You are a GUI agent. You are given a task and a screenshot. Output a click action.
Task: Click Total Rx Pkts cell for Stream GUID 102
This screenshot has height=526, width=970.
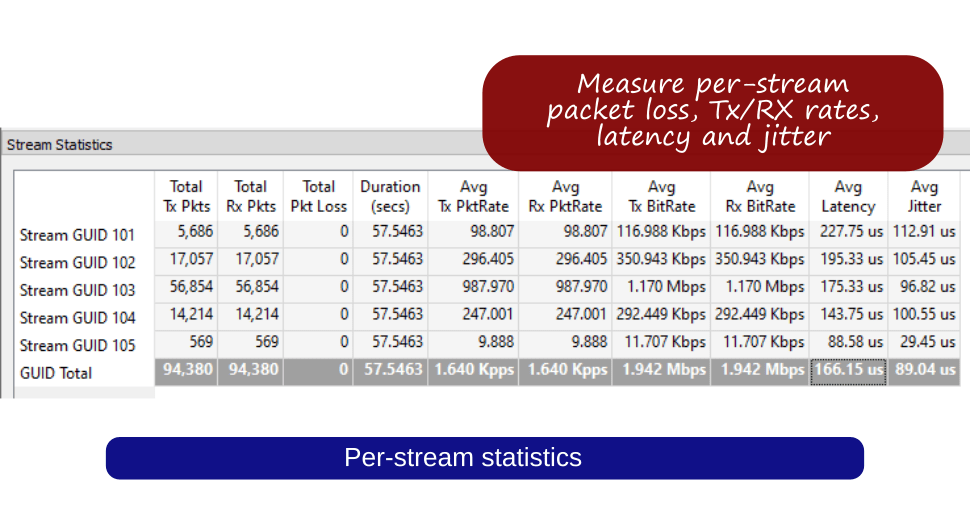tap(251, 261)
